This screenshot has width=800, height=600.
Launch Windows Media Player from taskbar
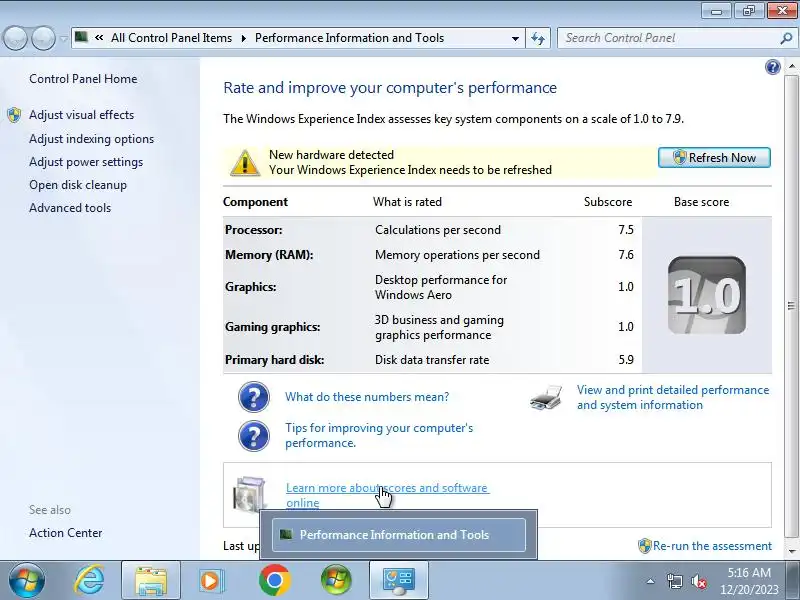coord(211,581)
